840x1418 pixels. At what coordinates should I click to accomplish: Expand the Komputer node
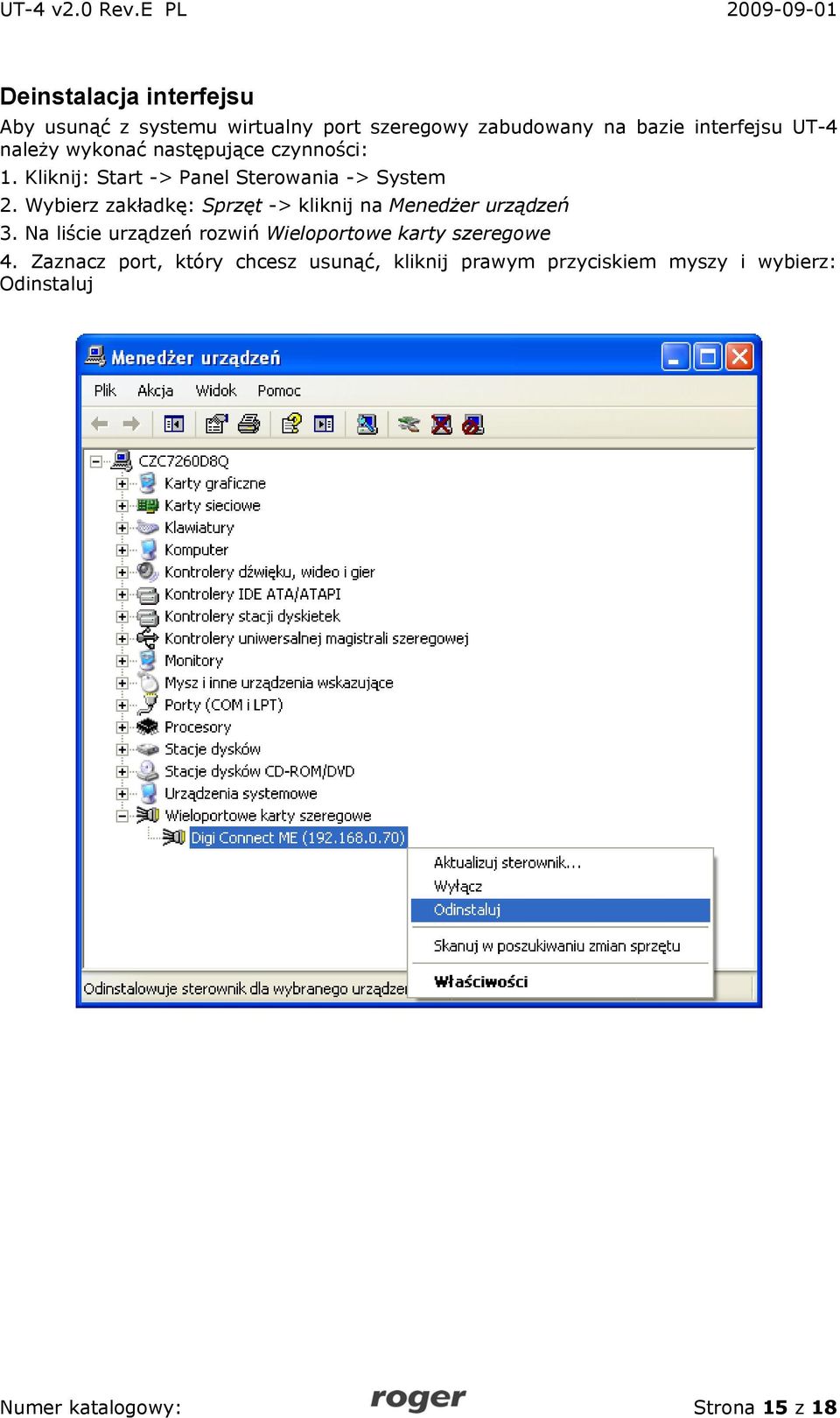coord(122,551)
